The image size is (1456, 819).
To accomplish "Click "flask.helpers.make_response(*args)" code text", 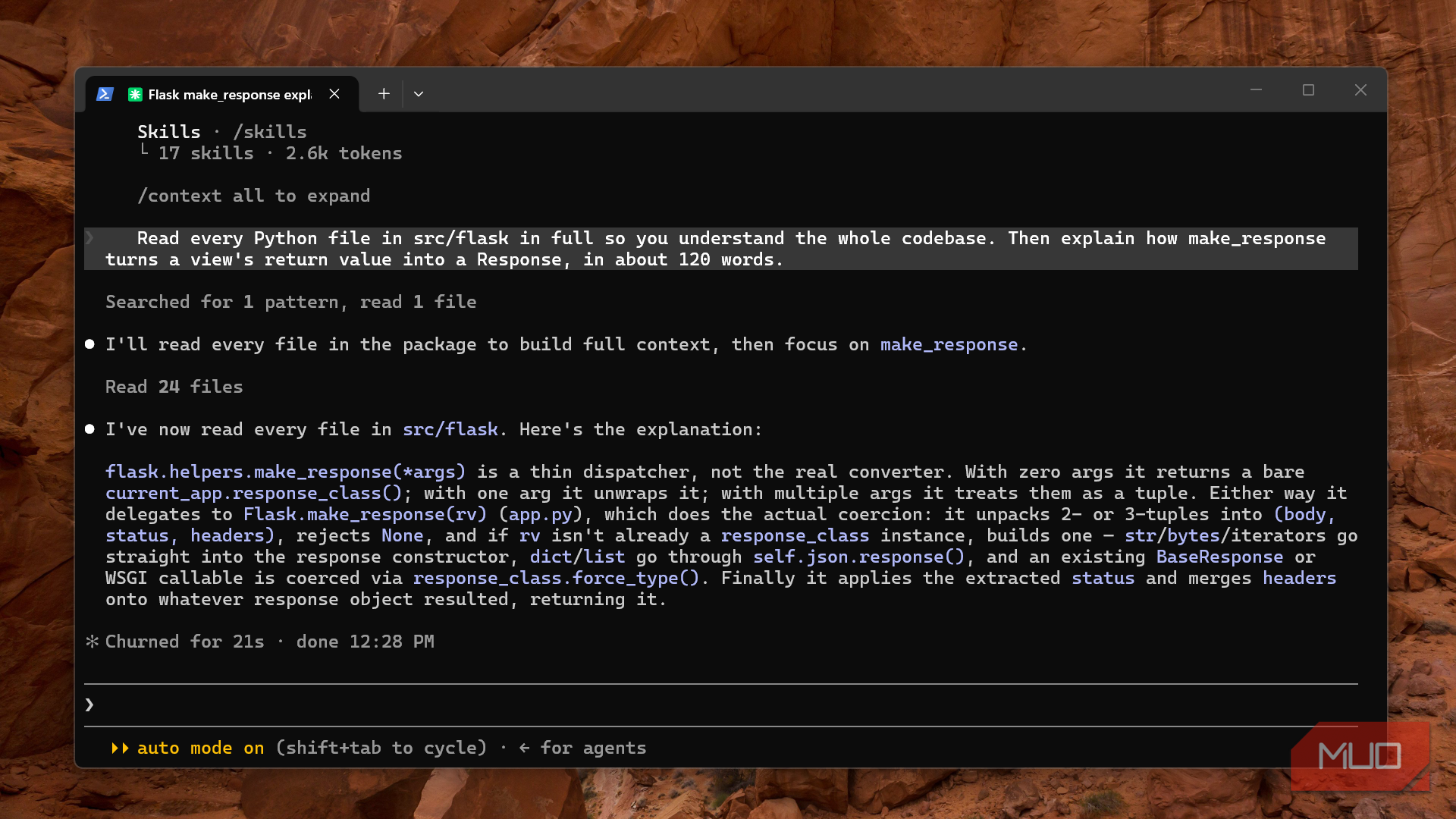I will [x=285, y=472].
